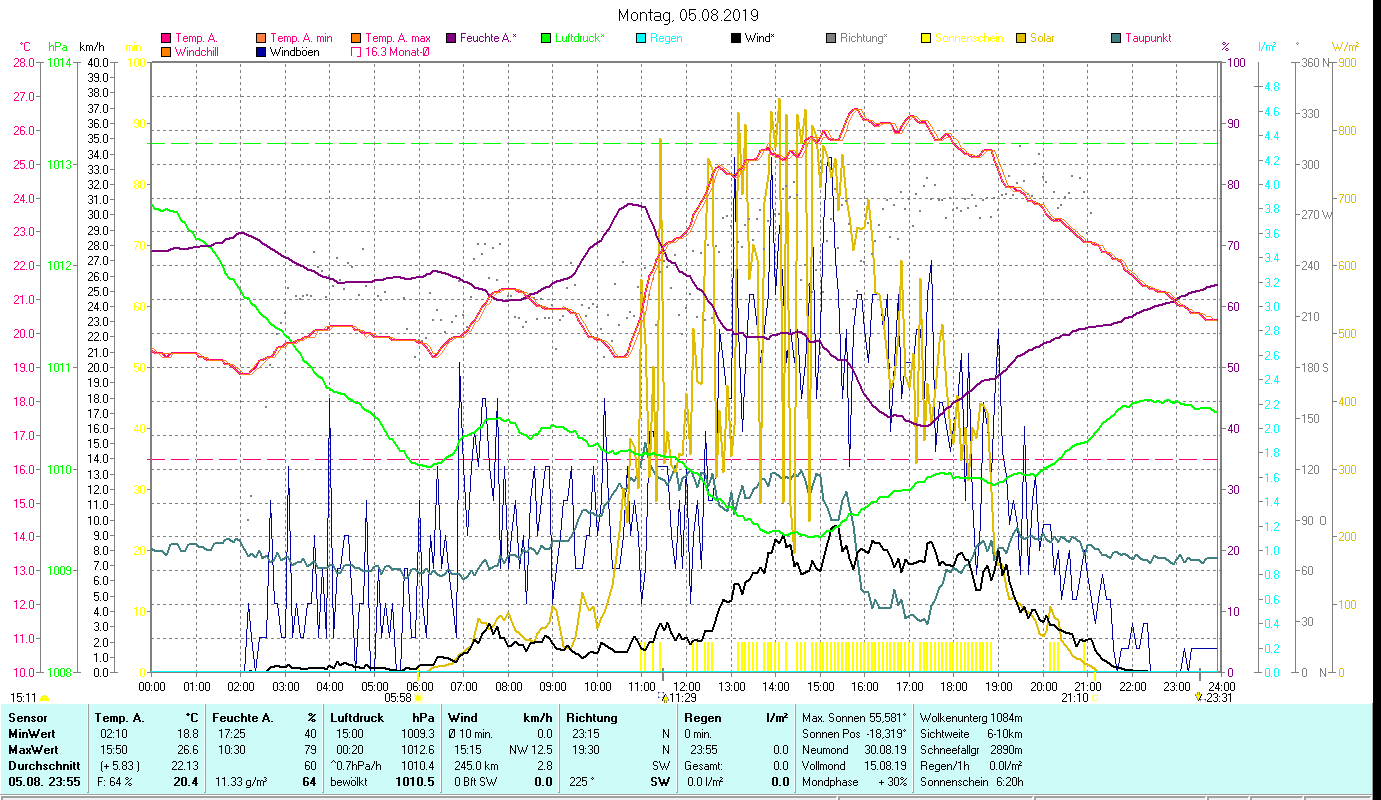
Task: Select the Regen cyan legend square
Action: pos(641,39)
